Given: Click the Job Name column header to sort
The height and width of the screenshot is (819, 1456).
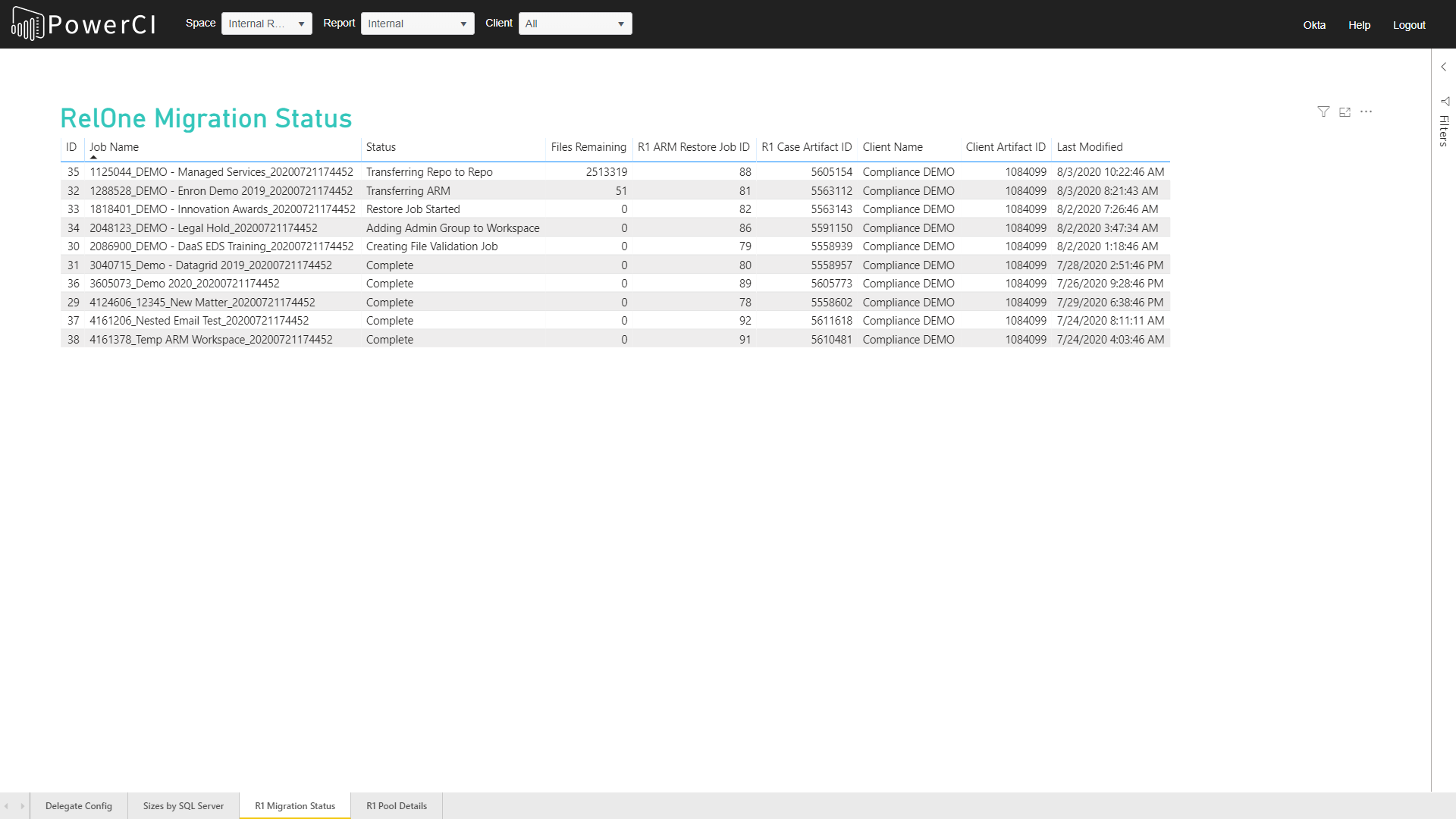Looking at the screenshot, I should click(113, 147).
